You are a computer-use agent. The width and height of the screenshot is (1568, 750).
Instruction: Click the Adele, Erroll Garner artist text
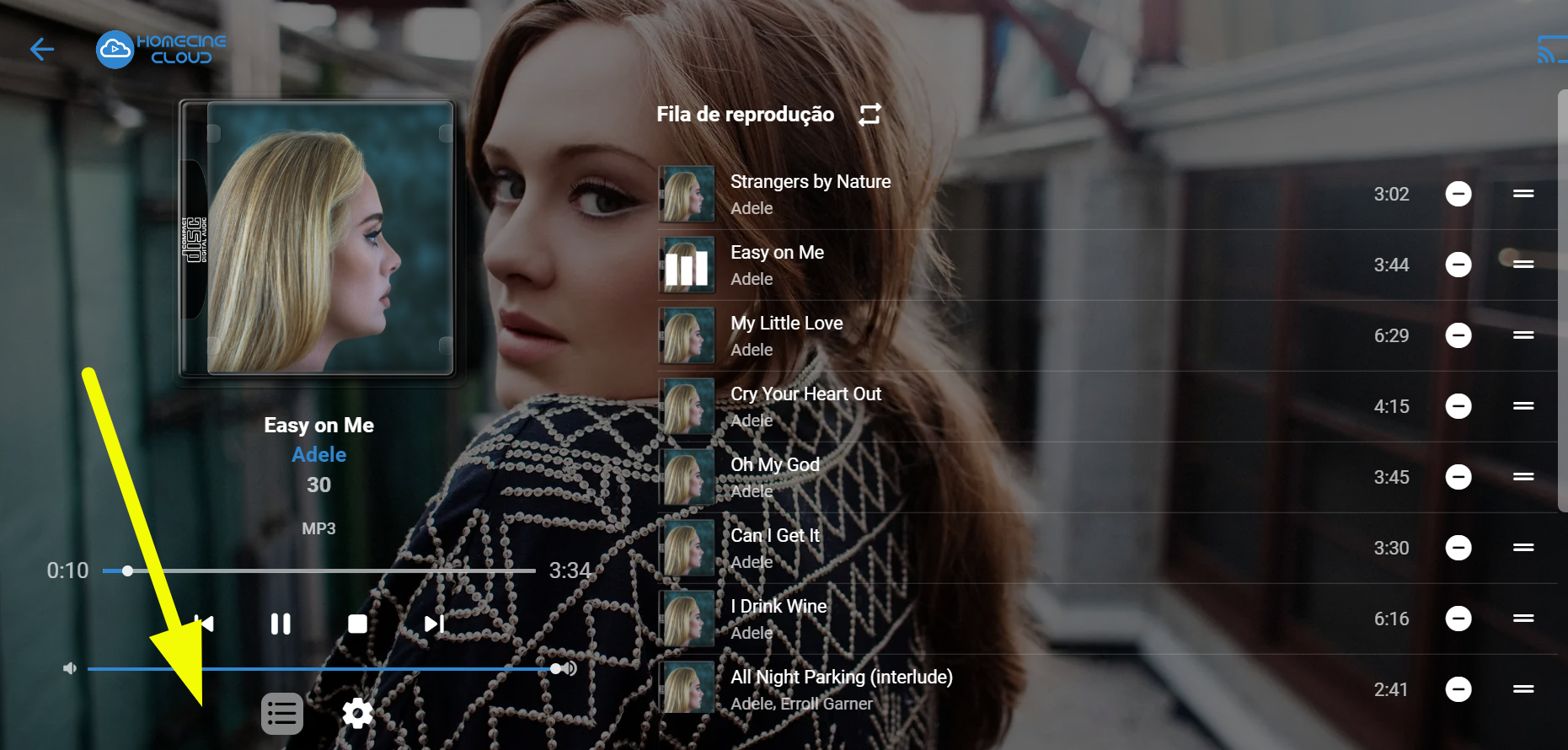801,704
